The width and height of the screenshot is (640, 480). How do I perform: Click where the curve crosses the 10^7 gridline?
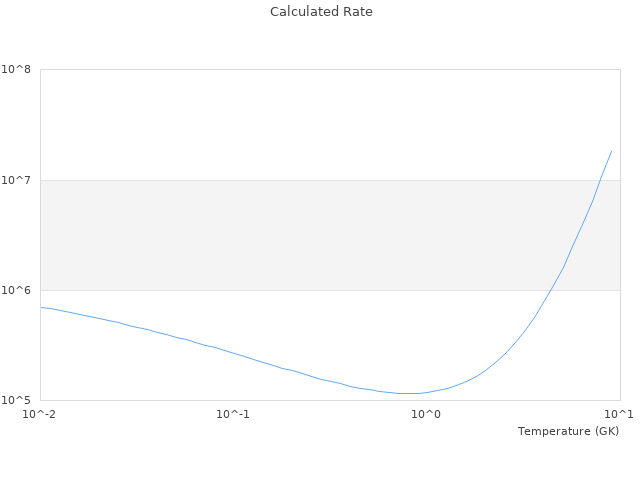[601, 180]
